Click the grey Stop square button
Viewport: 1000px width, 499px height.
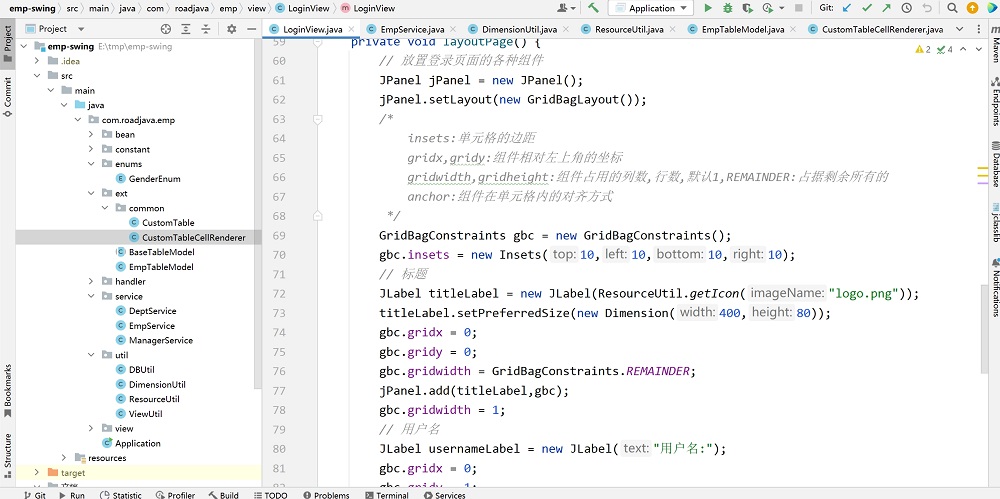tap(798, 8)
